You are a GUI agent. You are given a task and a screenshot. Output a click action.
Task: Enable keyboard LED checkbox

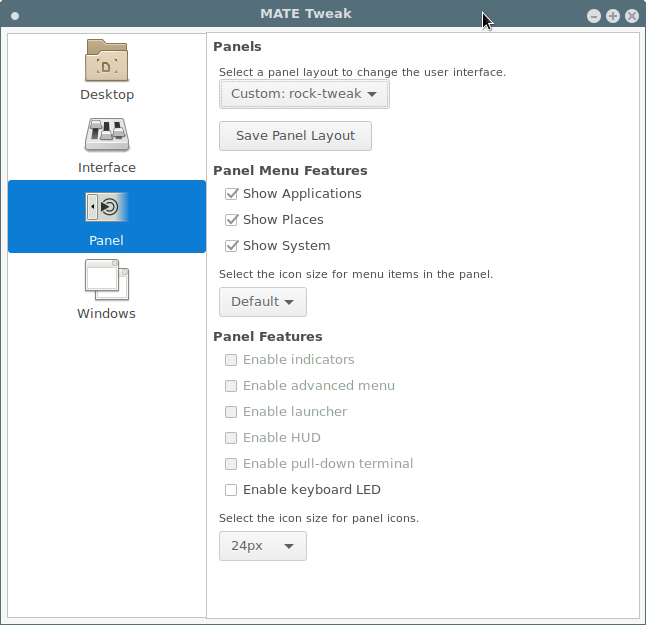point(231,490)
